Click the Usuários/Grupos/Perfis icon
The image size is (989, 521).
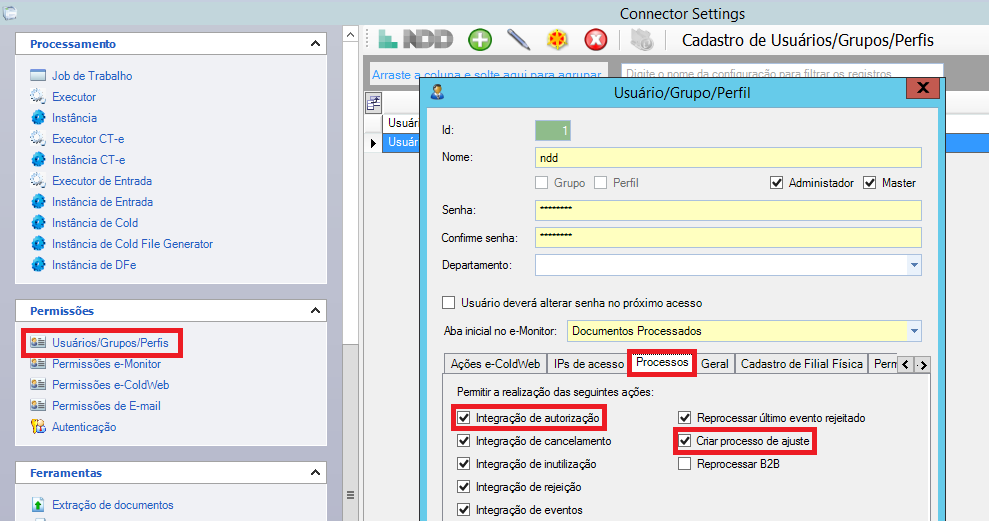click(x=38, y=342)
